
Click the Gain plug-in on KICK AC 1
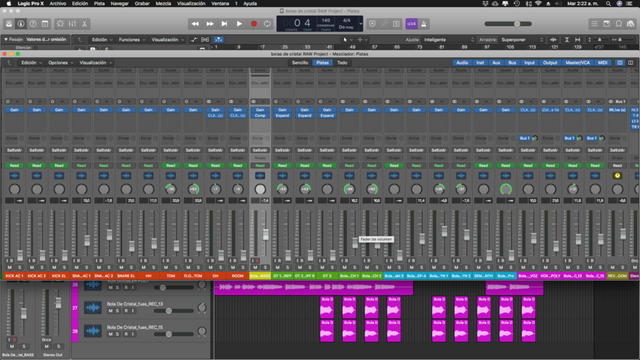14,110
